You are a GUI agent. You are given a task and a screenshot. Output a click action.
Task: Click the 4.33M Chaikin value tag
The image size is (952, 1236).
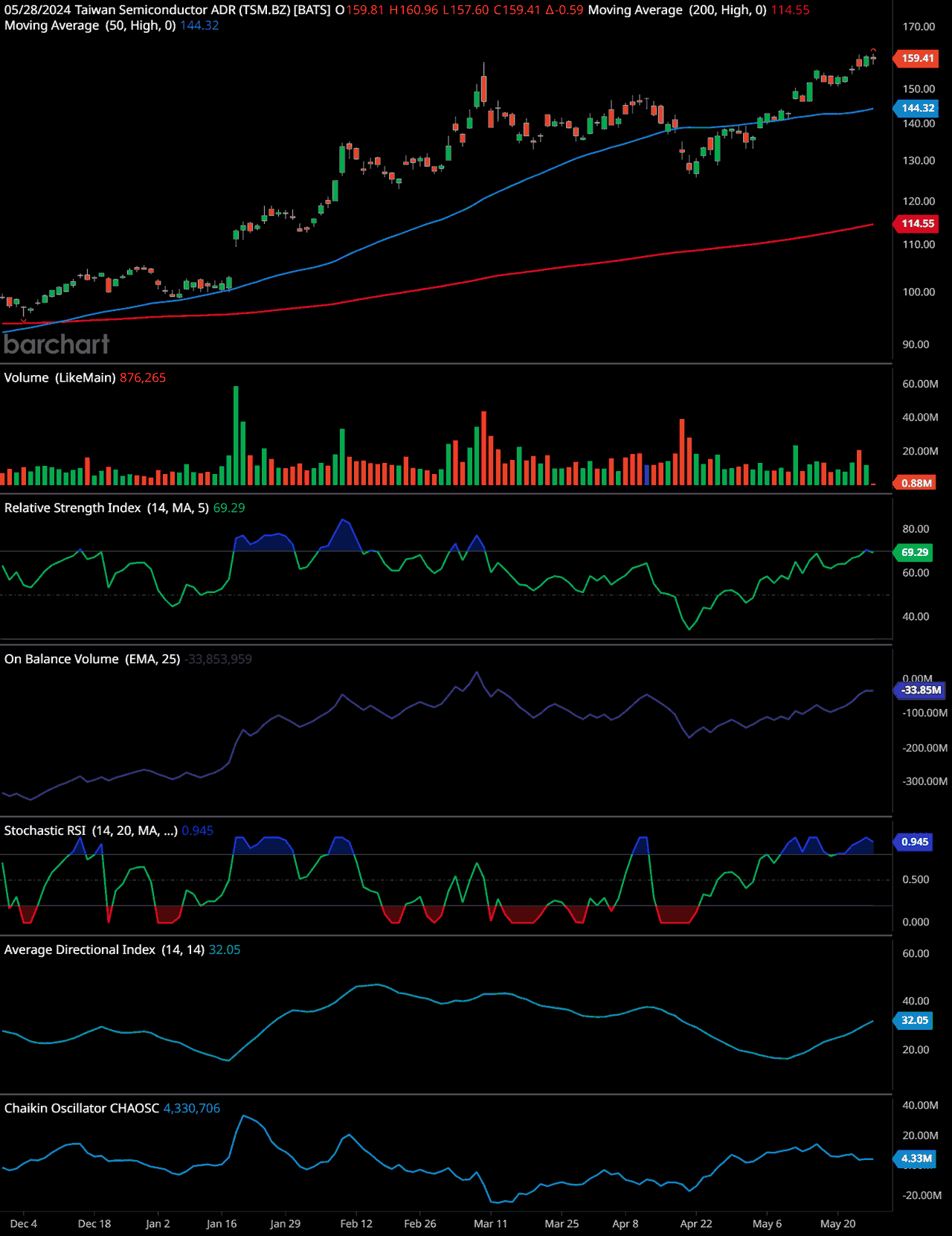(x=916, y=1159)
